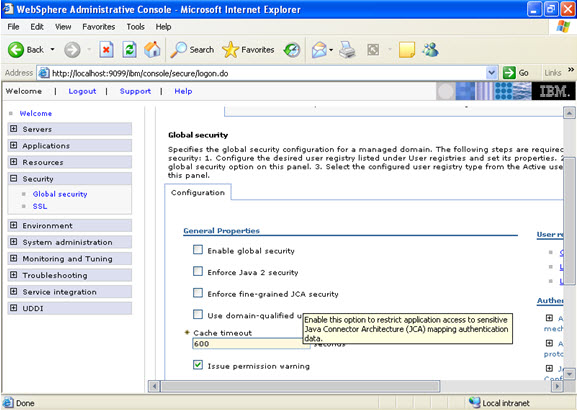Click the greyed Edit toolbar icon
Image resolution: width=577 pixels, height=410 pixels.
click(x=373, y=50)
